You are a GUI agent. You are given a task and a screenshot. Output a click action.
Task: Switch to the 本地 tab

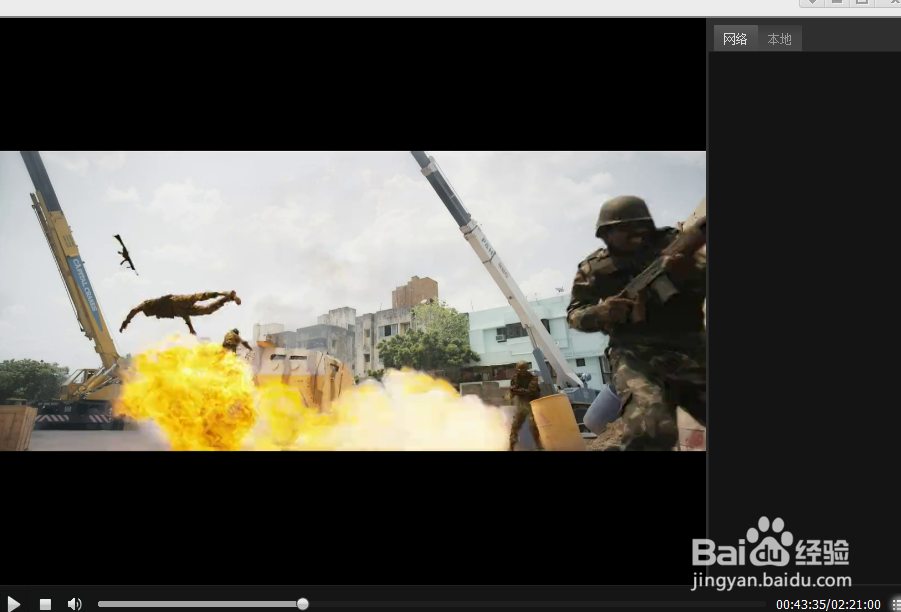coord(779,39)
